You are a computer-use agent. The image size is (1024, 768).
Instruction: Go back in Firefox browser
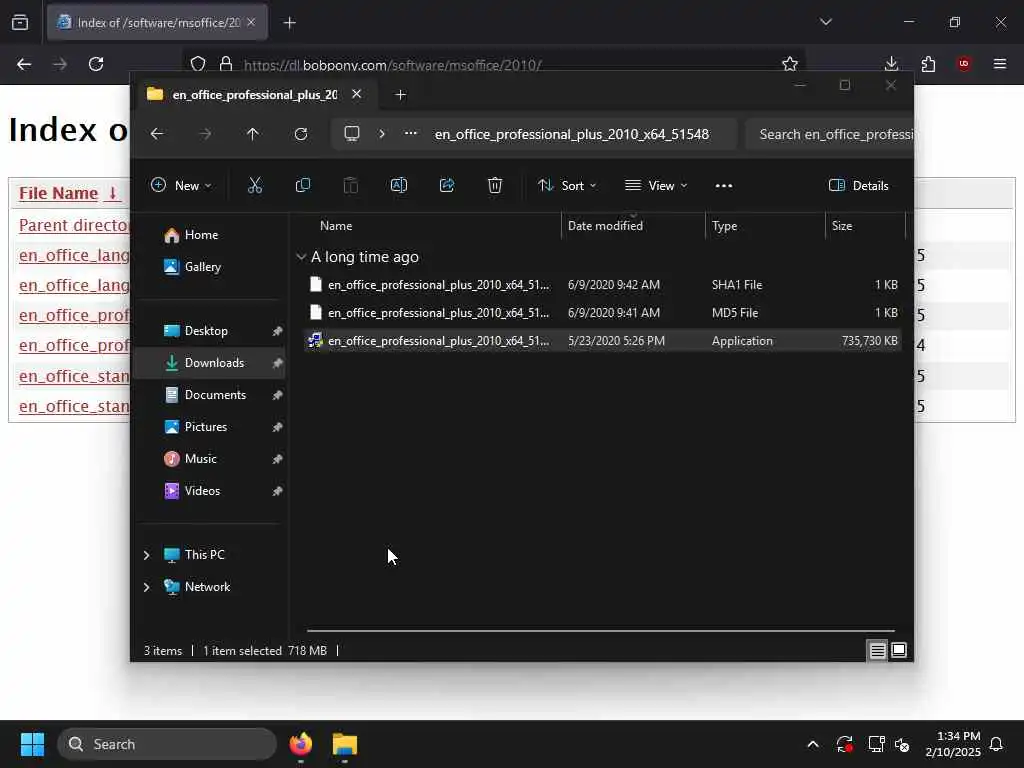coord(24,64)
